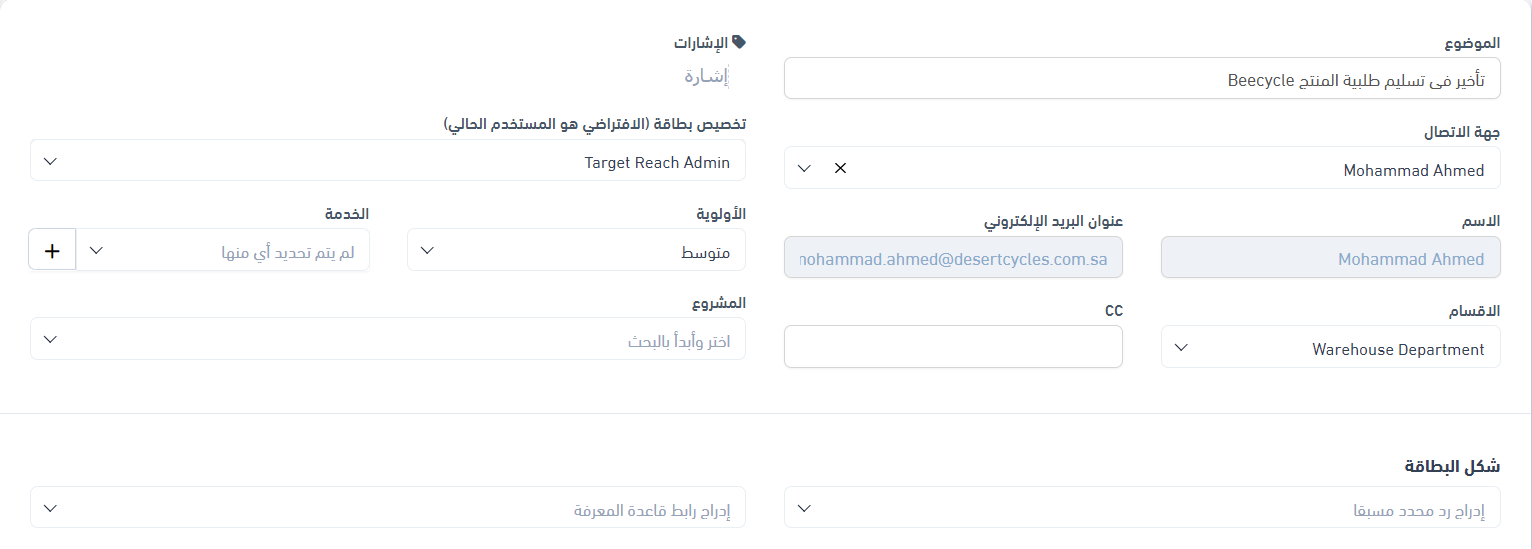This screenshot has width=1532, height=549.
Task: Click the CC input field
Action: point(953,347)
